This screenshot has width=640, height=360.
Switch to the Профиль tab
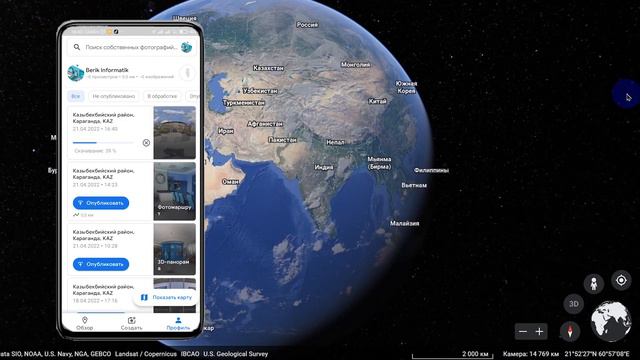(178, 323)
